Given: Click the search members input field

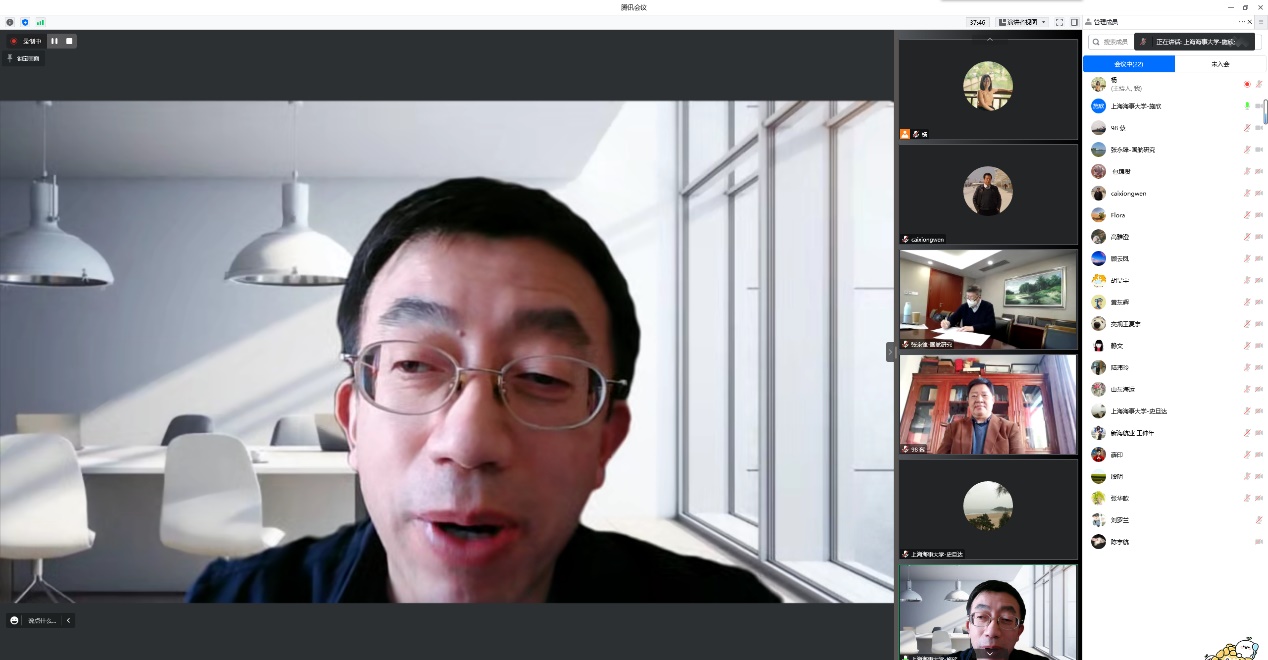Looking at the screenshot, I should 1112,42.
